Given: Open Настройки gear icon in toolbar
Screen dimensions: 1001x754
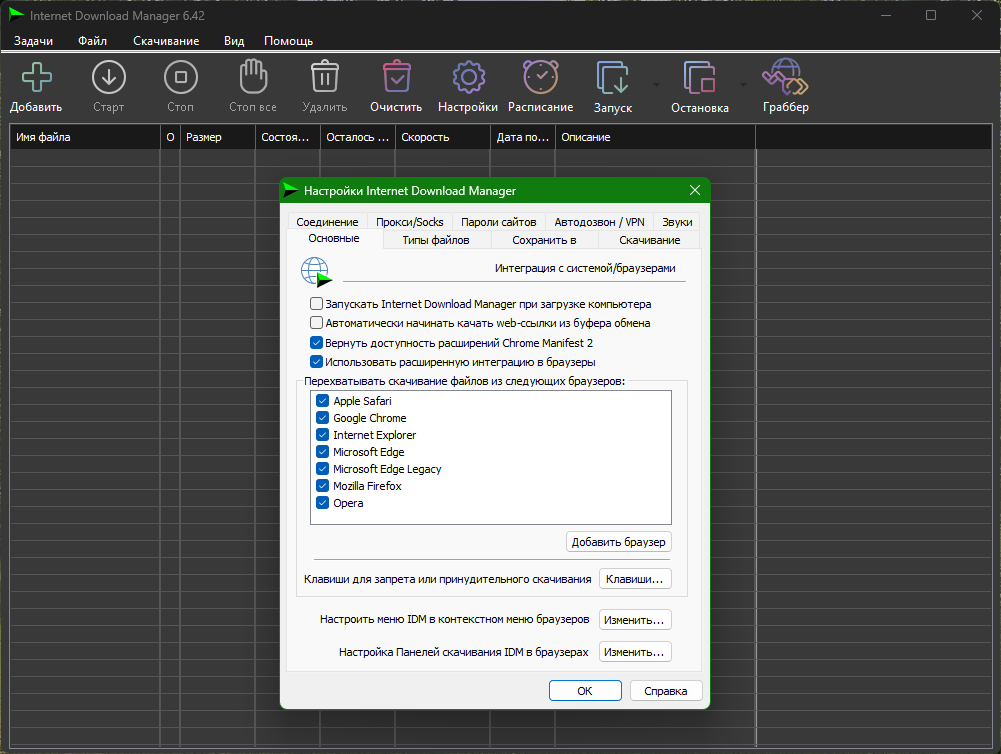Looking at the screenshot, I should click(x=469, y=77).
